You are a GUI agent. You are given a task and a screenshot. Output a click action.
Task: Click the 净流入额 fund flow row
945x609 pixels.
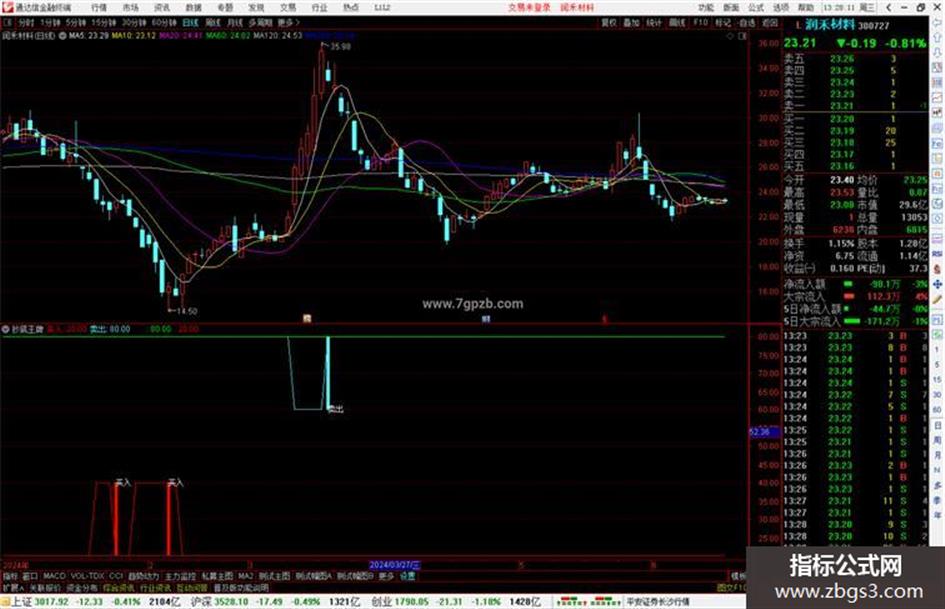pos(855,283)
